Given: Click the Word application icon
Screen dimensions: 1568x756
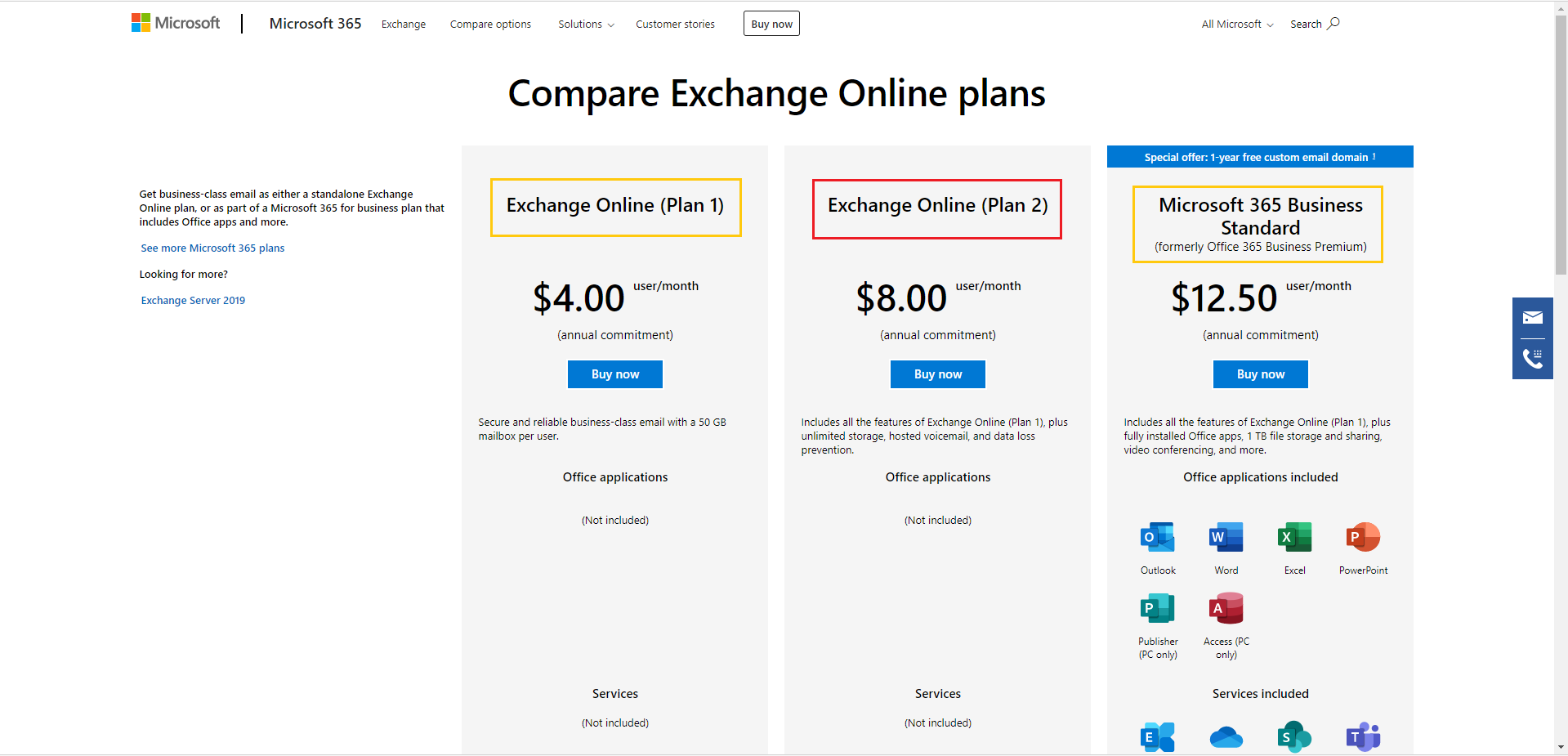Looking at the screenshot, I should click(1225, 537).
